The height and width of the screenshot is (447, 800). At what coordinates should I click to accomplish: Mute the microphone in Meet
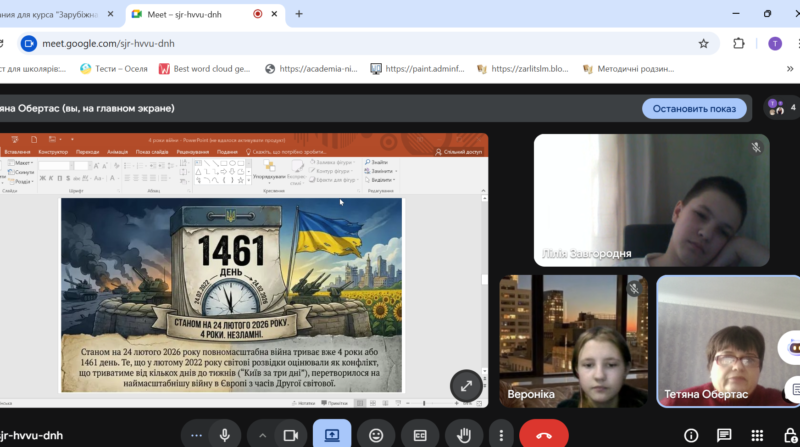(x=225, y=435)
